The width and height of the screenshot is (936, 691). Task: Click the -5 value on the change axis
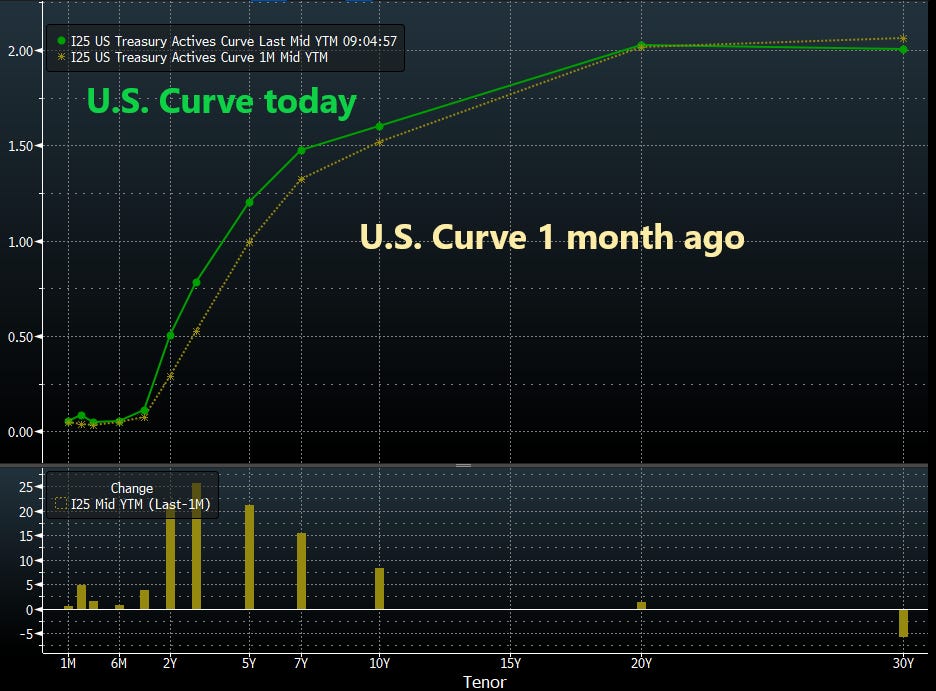pyautogui.click(x=26, y=634)
